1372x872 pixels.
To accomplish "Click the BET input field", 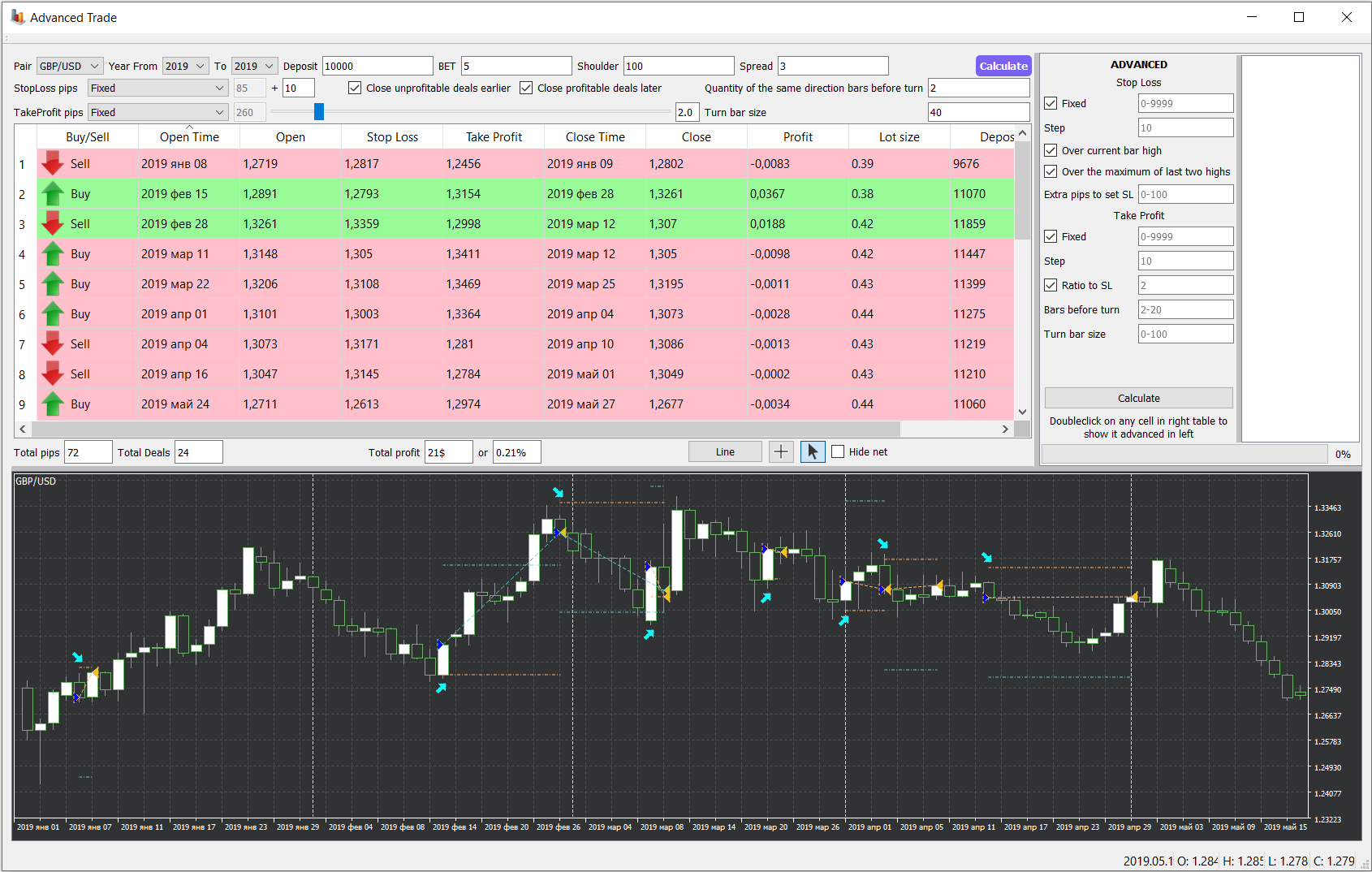I will tap(516, 66).
